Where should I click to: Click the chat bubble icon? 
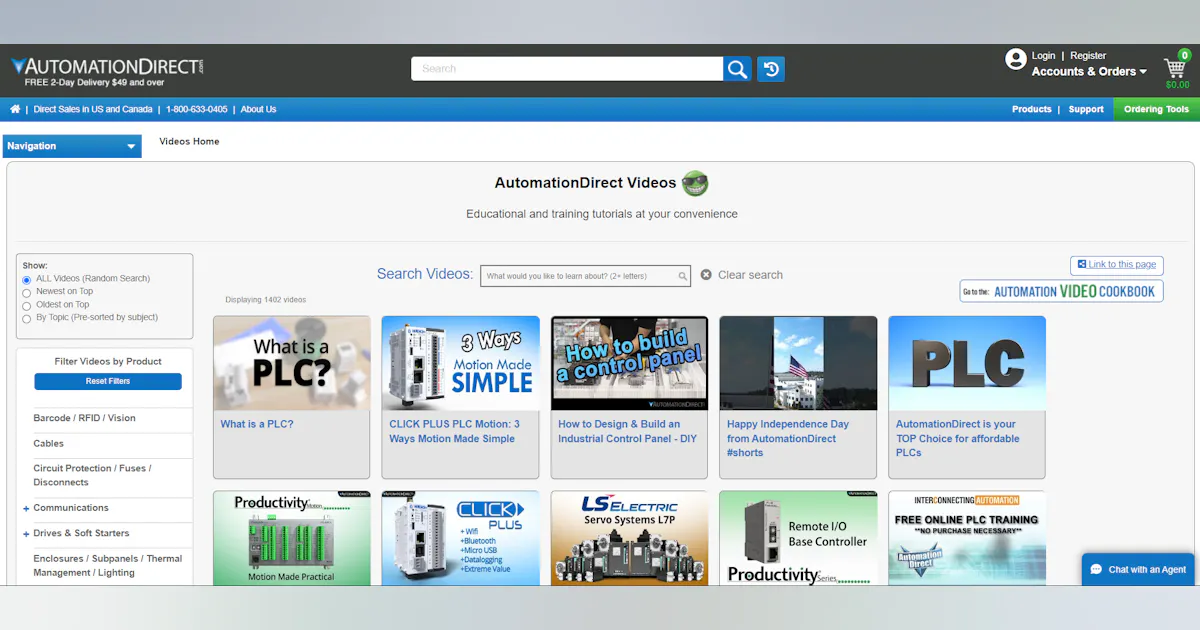[1097, 569]
